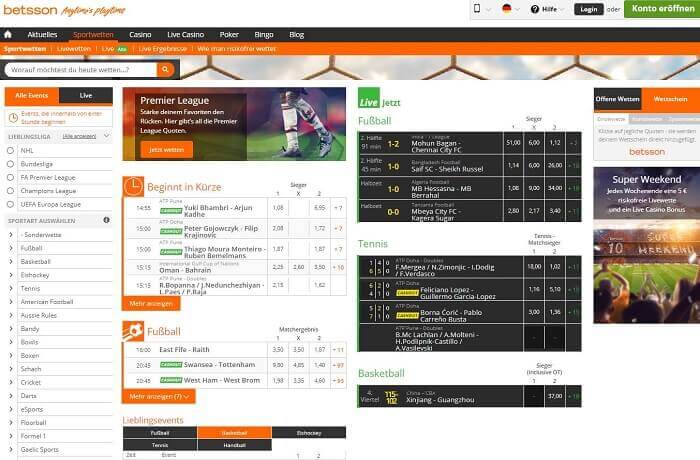Viewport: 700px width, 460px height.
Task: Select Handball tab in Lieblingsevents
Action: pos(234,445)
